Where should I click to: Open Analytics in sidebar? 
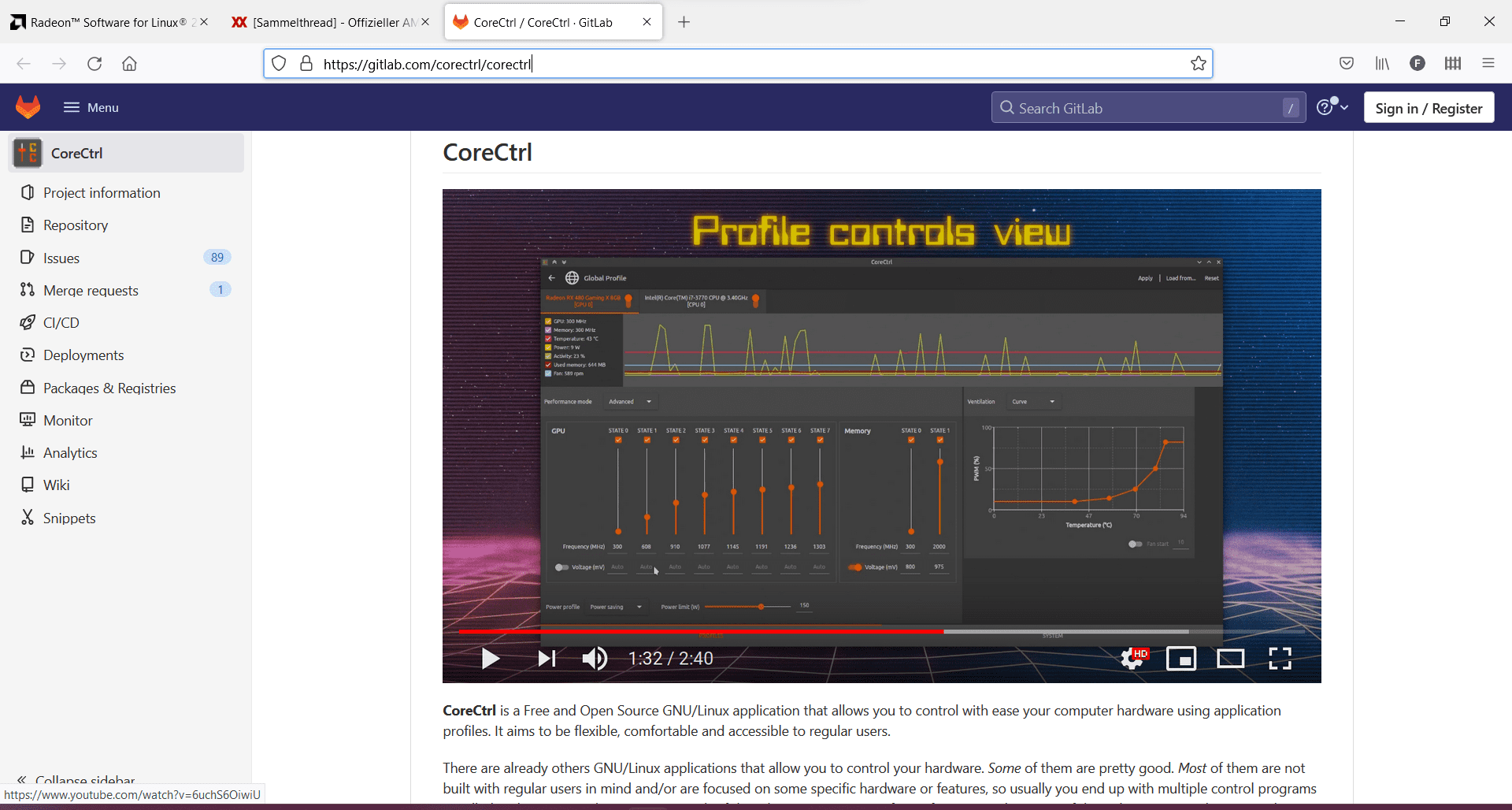click(x=70, y=453)
